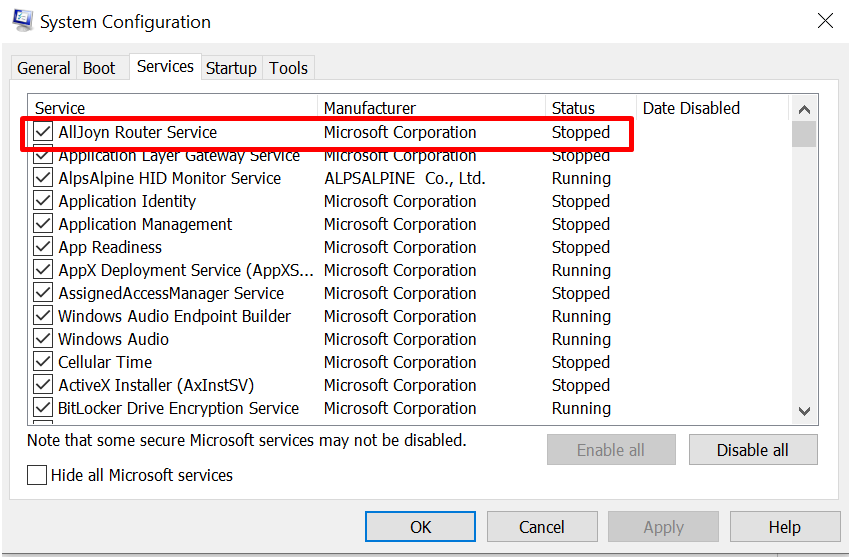Select the App Readiness row text

(x=110, y=247)
